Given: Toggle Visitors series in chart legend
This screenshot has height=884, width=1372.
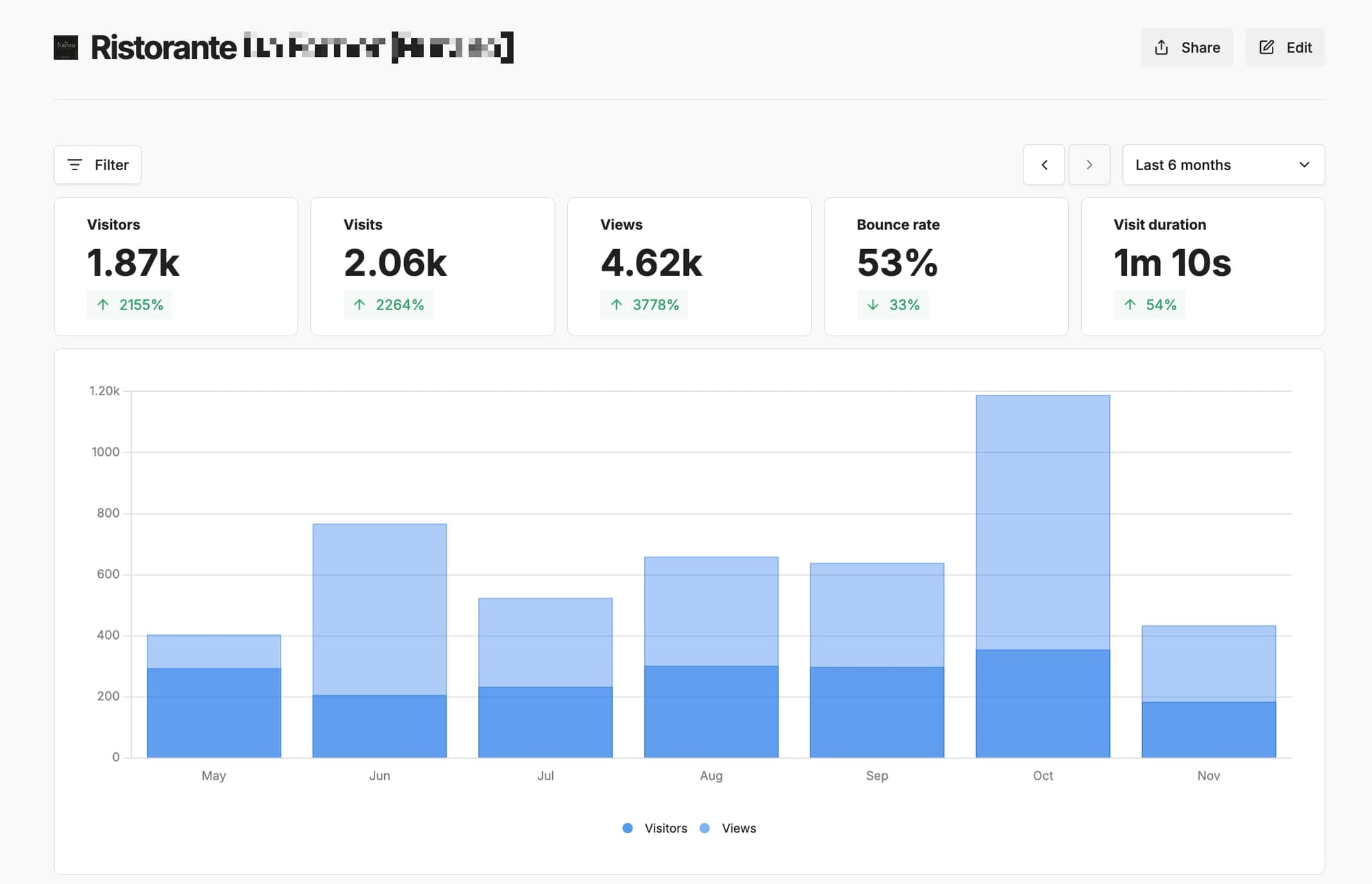Looking at the screenshot, I should [665, 828].
